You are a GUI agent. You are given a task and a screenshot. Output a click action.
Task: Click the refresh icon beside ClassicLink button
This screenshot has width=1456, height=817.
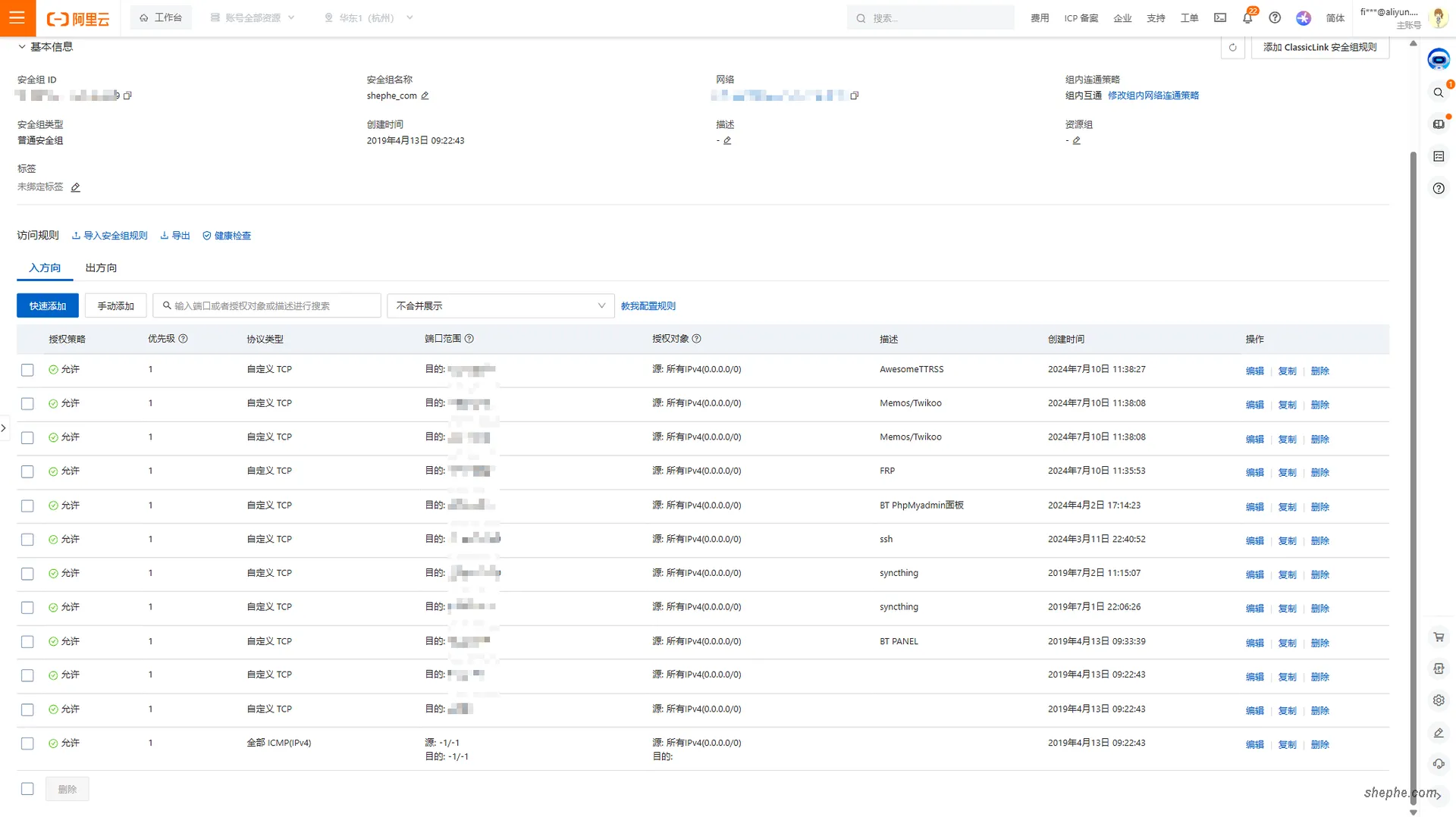1232,47
